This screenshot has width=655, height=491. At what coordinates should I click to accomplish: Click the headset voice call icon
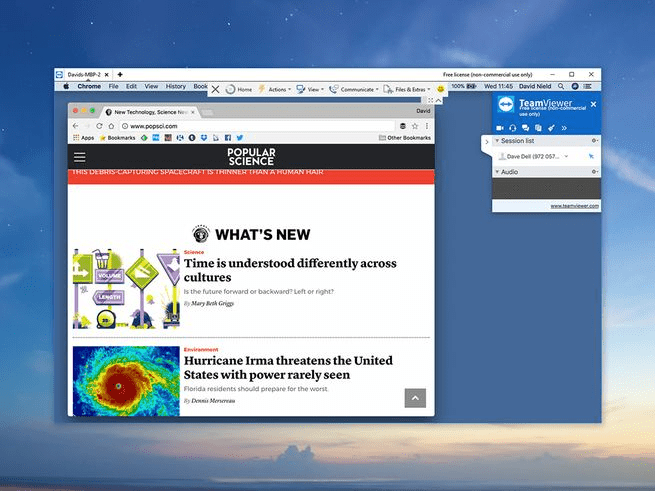click(512, 128)
